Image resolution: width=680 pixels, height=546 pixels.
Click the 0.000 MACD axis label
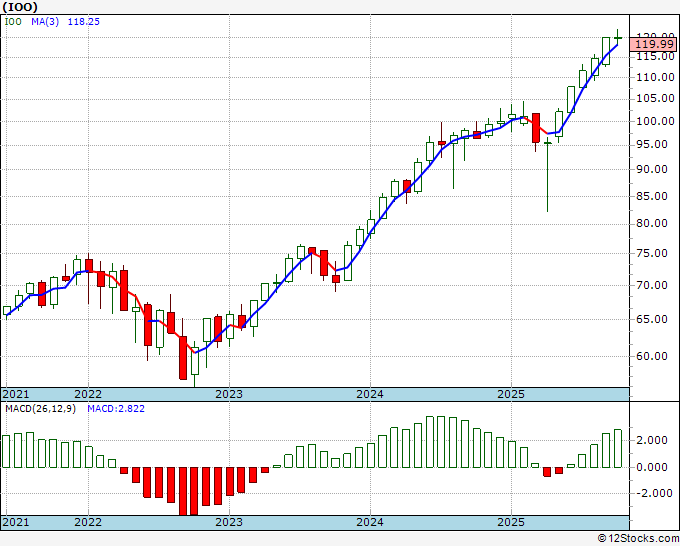(x=652, y=467)
